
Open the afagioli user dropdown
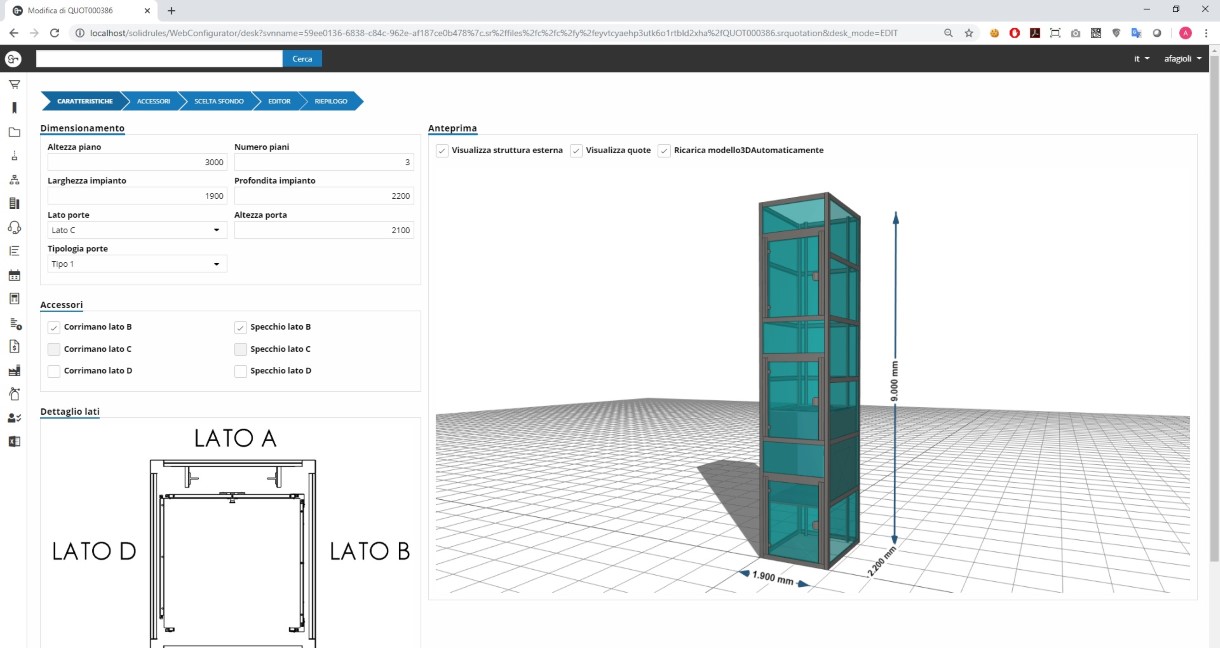[x=1183, y=59]
